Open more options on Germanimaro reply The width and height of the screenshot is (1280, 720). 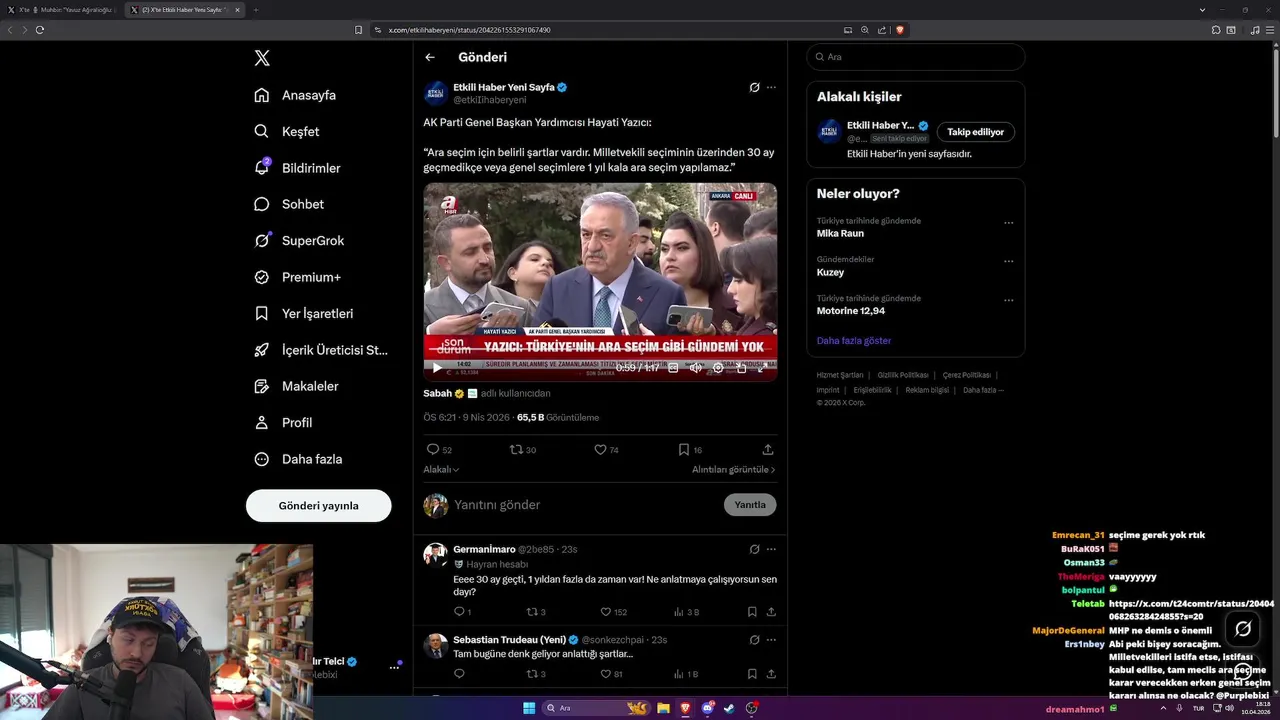(x=771, y=549)
